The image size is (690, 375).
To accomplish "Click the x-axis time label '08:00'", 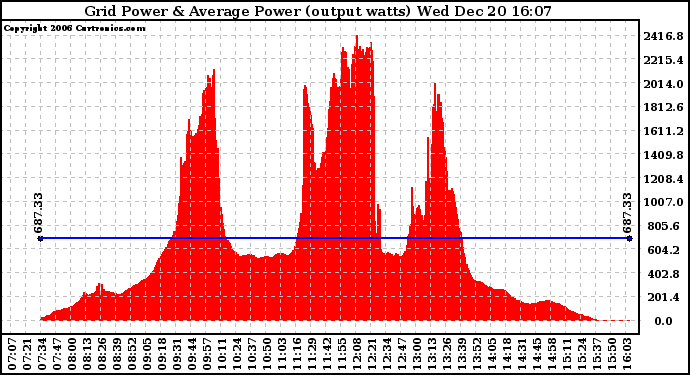I will tap(72, 354).
